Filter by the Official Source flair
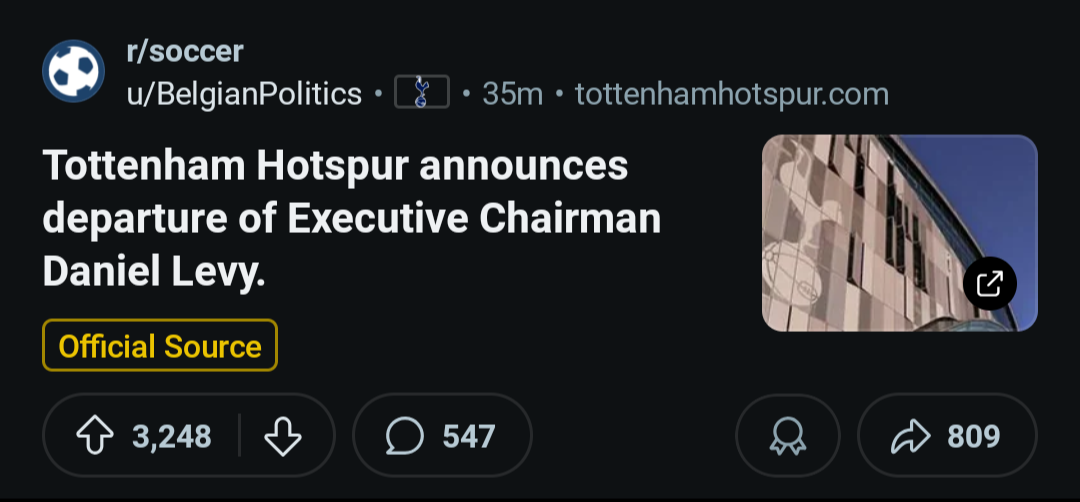This screenshot has width=1080, height=502. [x=160, y=346]
